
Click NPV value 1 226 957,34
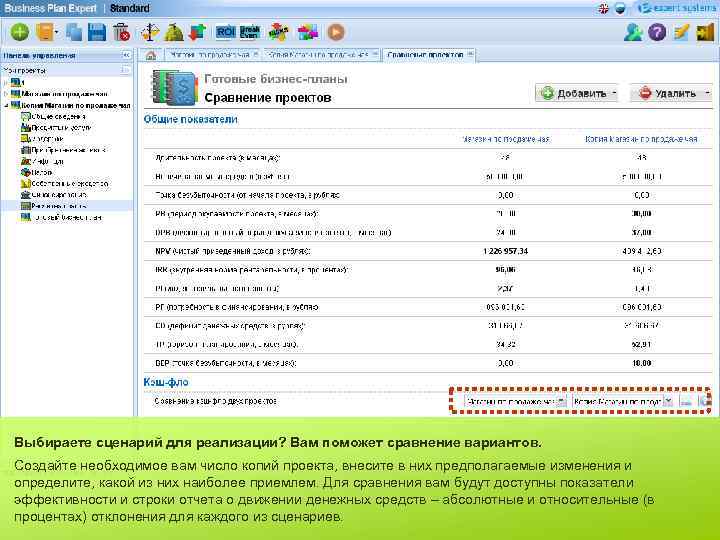pyautogui.click(x=505, y=251)
